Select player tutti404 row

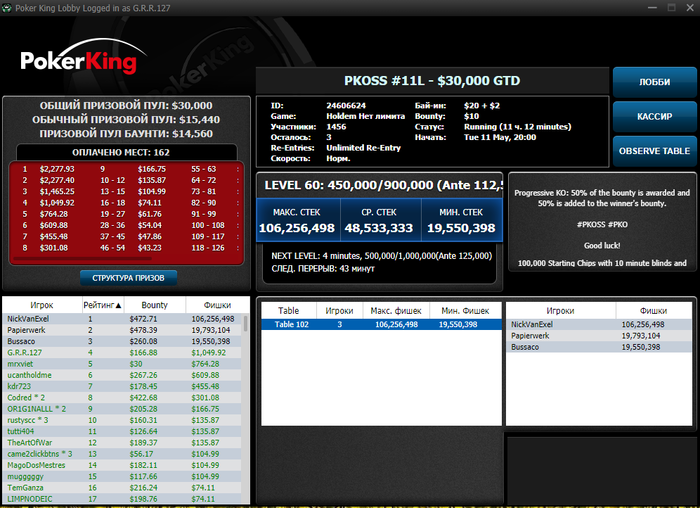[122, 431]
